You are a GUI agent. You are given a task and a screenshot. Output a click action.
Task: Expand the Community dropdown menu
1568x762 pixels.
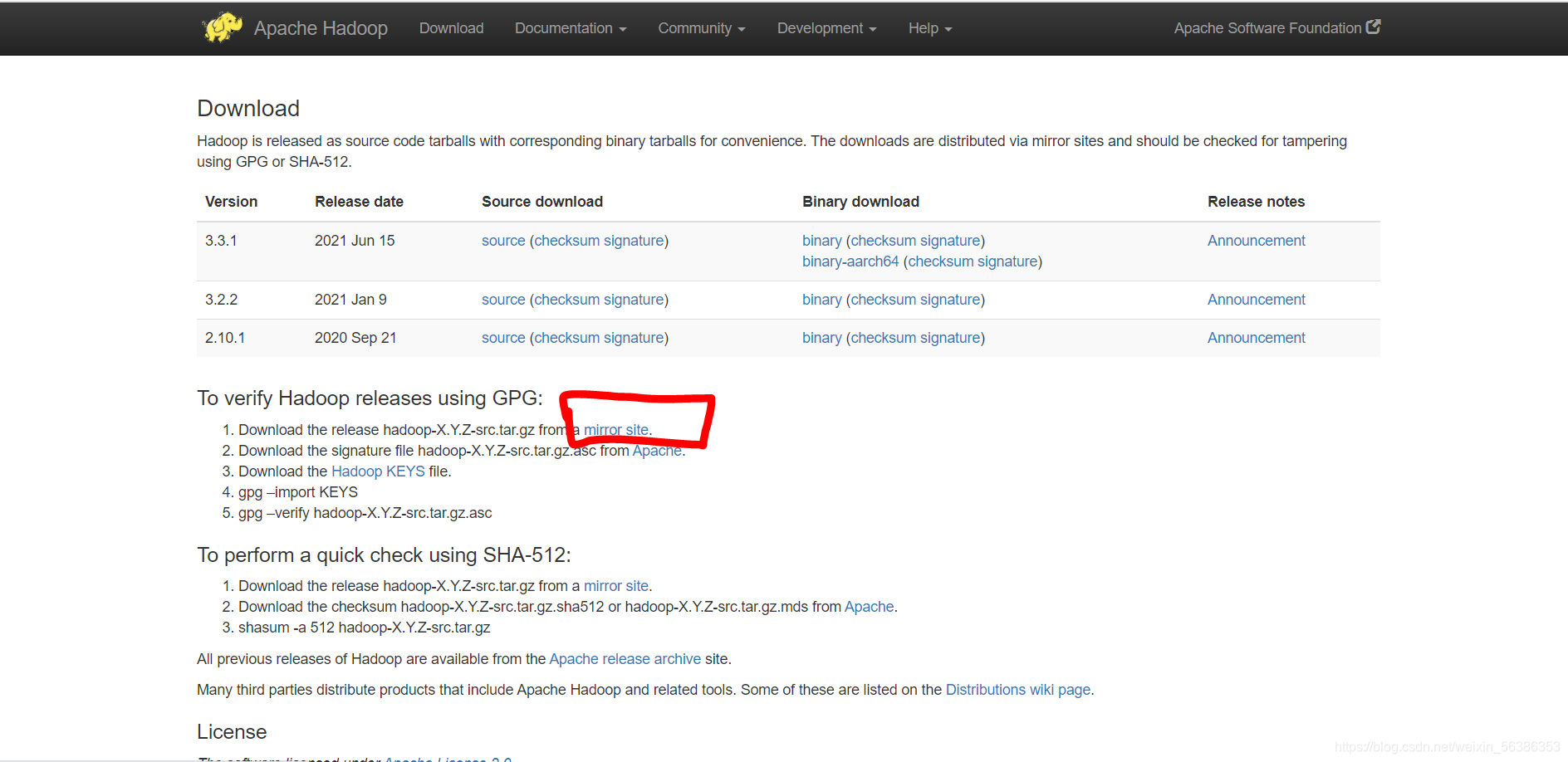[702, 28]
